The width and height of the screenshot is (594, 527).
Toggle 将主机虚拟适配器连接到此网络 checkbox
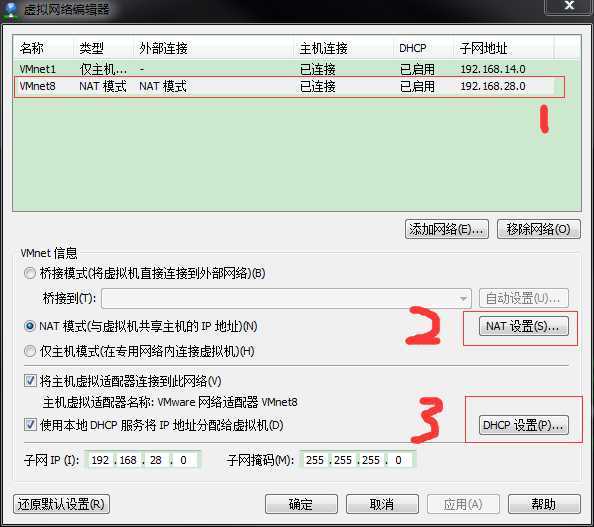point(30,380)
